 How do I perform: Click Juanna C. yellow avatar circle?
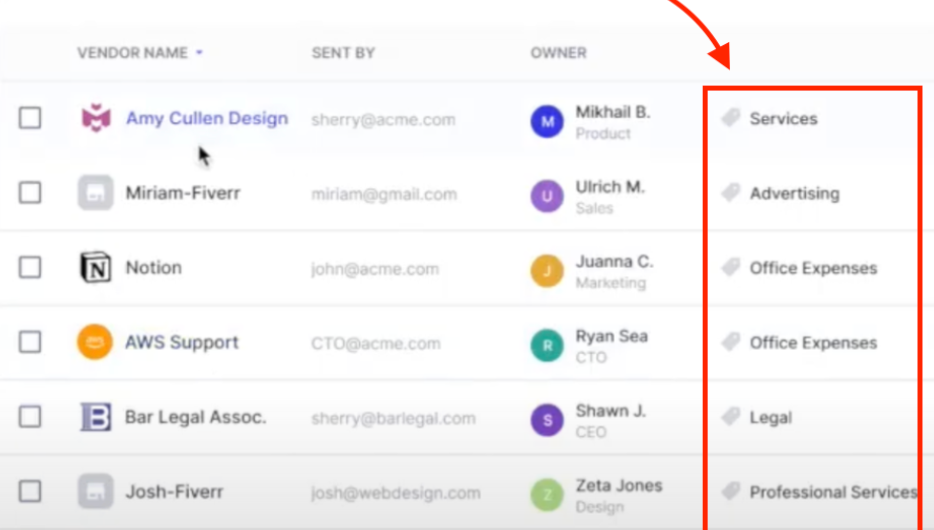pos(547,271)
